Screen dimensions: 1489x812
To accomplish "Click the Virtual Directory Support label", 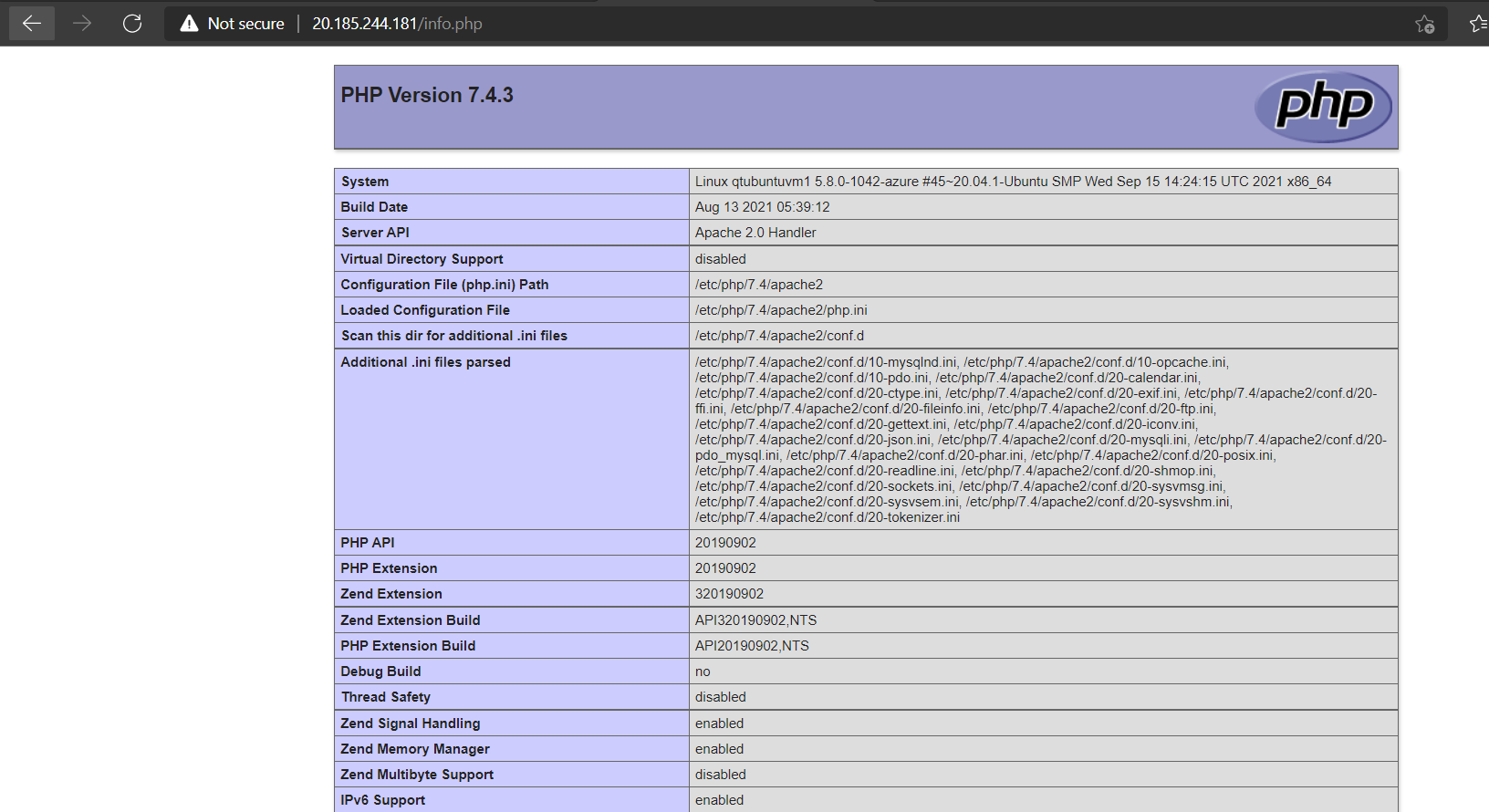I will [x=422, y=259].
